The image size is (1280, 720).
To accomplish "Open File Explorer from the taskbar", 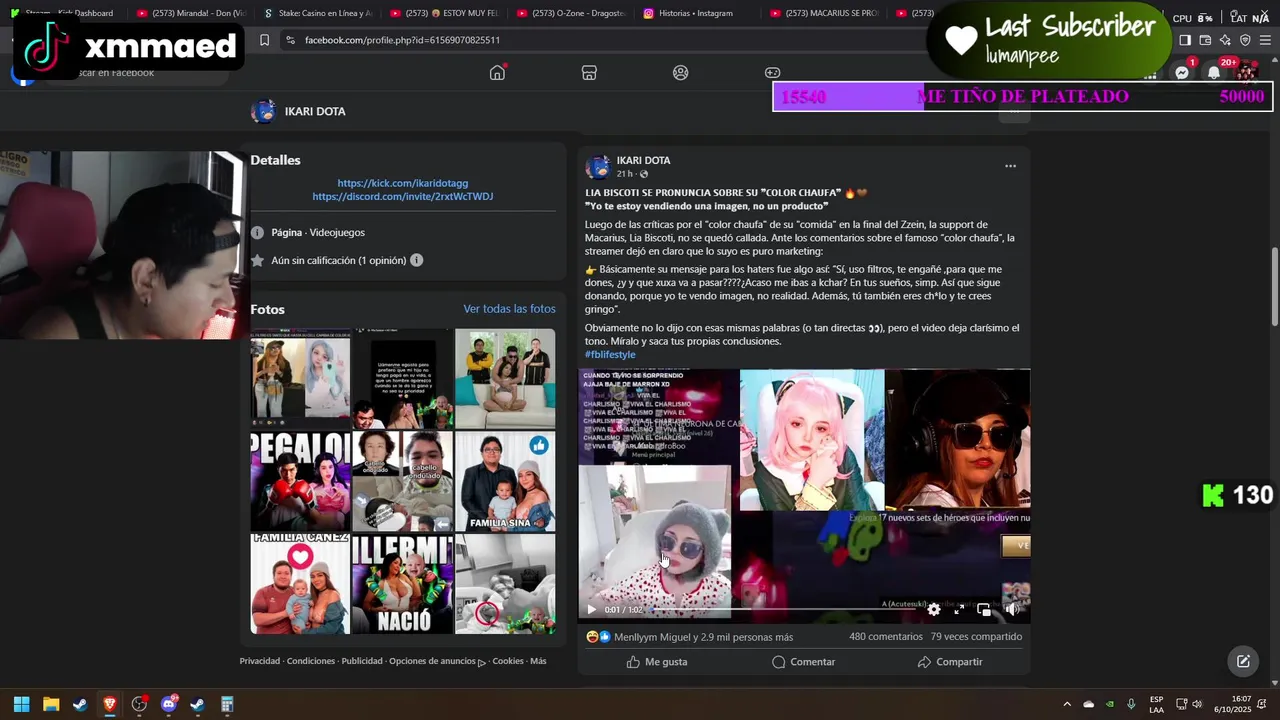I will (x=51, y=704).
